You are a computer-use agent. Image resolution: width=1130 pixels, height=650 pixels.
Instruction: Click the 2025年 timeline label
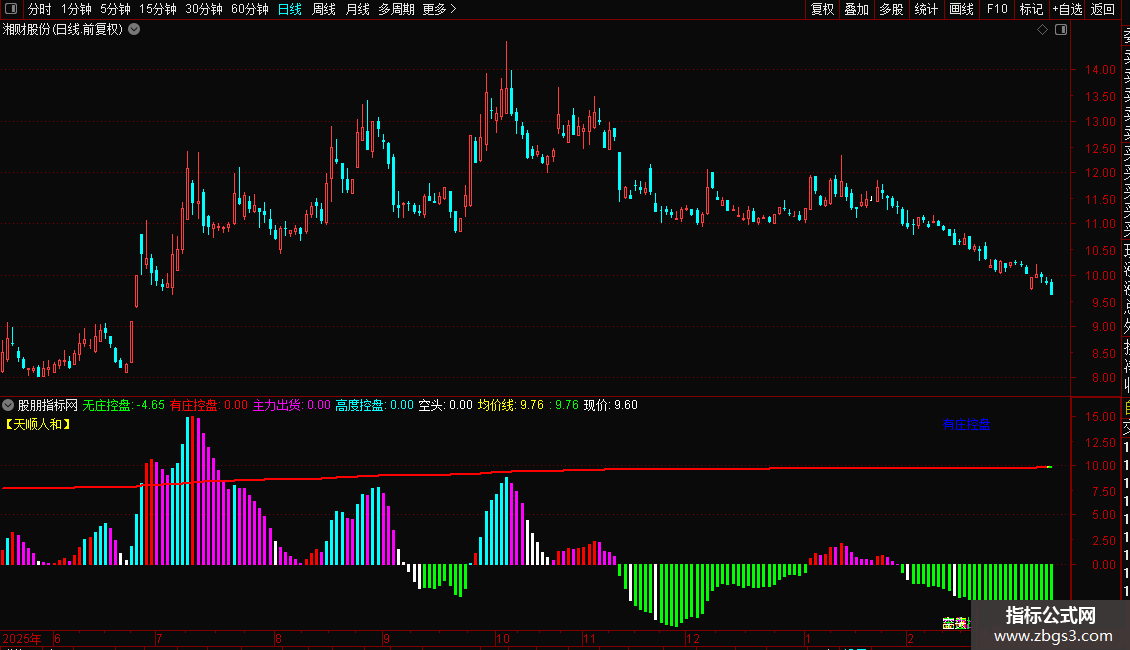pyautogui.click(x=22, y=638)
